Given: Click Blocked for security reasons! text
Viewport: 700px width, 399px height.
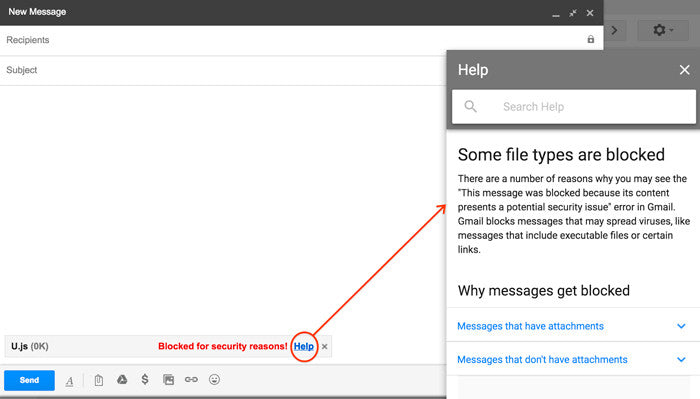Looking at the screenshot, I should coord(223,346).
